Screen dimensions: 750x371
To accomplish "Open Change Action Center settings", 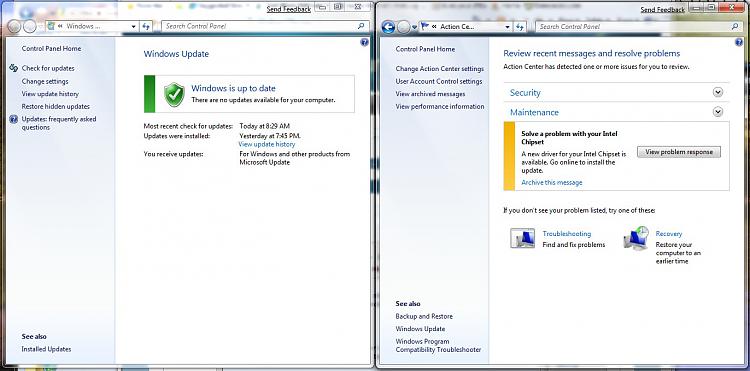I will click(440, 69).
